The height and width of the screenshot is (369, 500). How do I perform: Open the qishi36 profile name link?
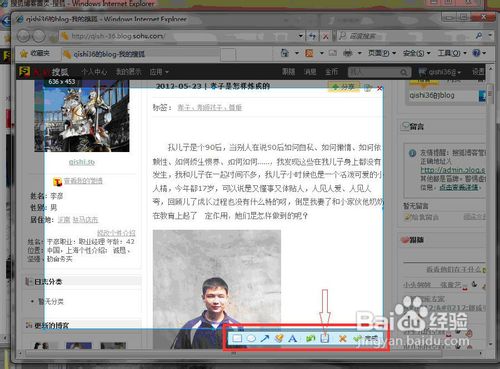pos(82,162)
